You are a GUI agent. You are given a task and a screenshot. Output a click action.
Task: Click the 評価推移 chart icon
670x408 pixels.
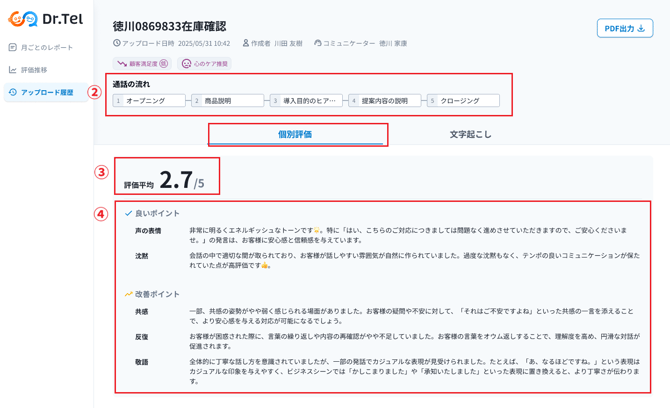coord(12,70)
